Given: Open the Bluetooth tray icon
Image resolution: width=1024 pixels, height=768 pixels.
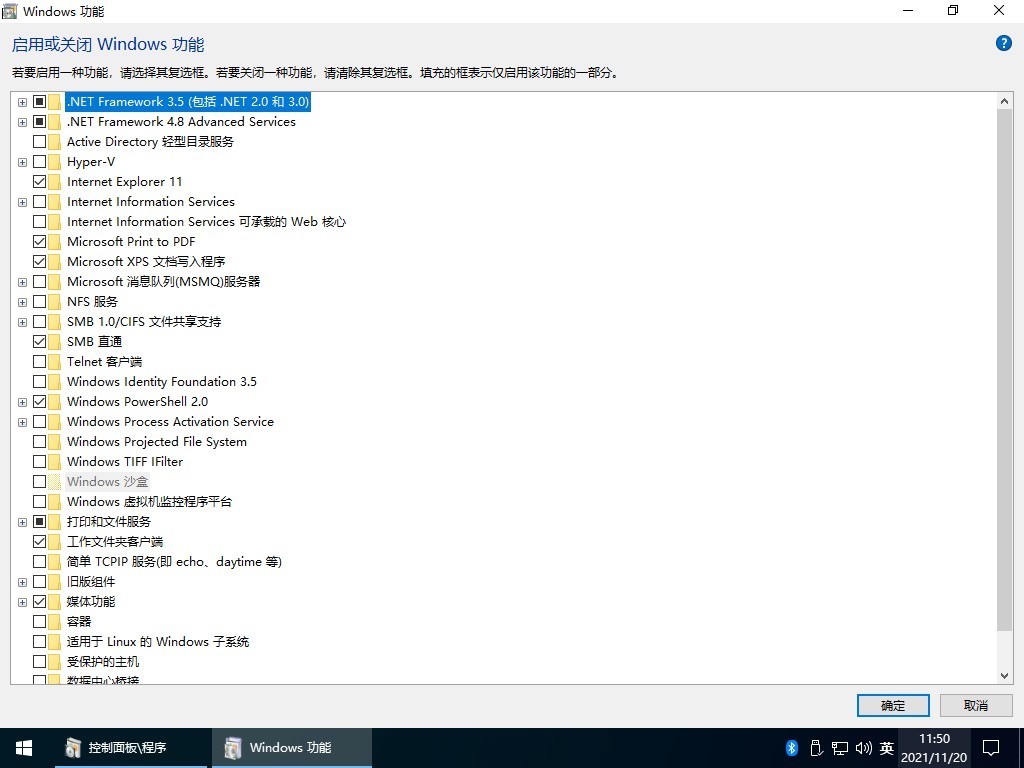Looking at the screenshot, I should [791, 747].
